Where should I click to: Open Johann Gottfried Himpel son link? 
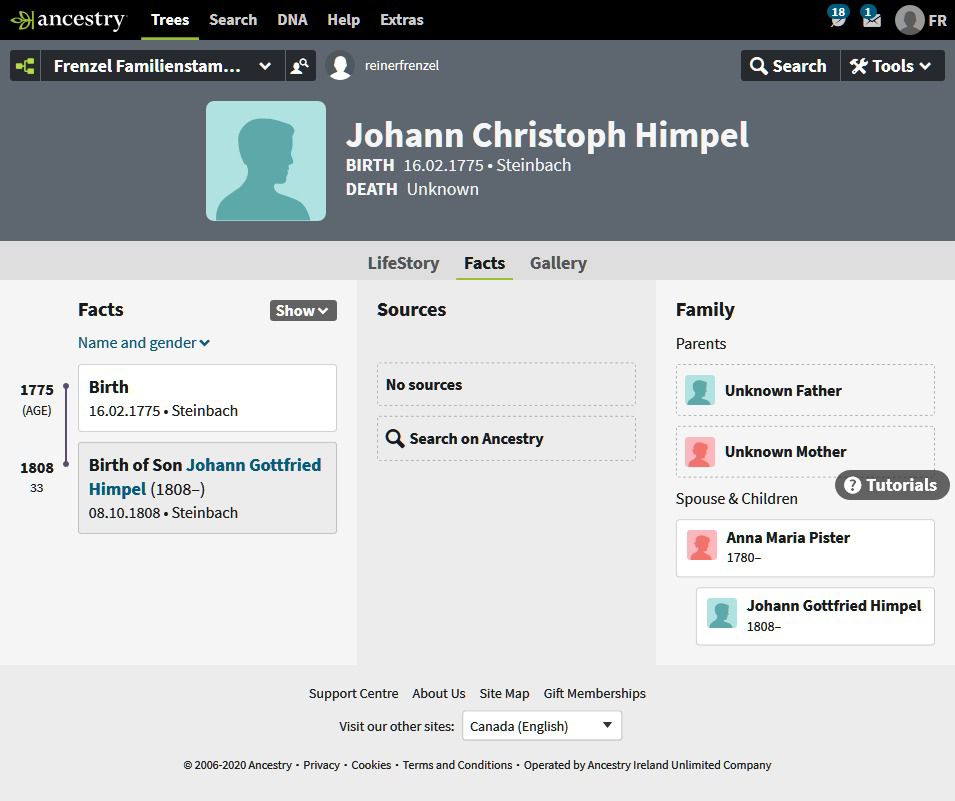(x=205, y=477)
